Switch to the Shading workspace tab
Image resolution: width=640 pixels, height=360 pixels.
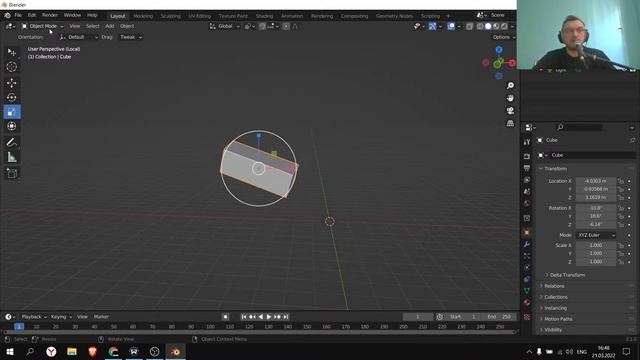[x=264, y=16]
